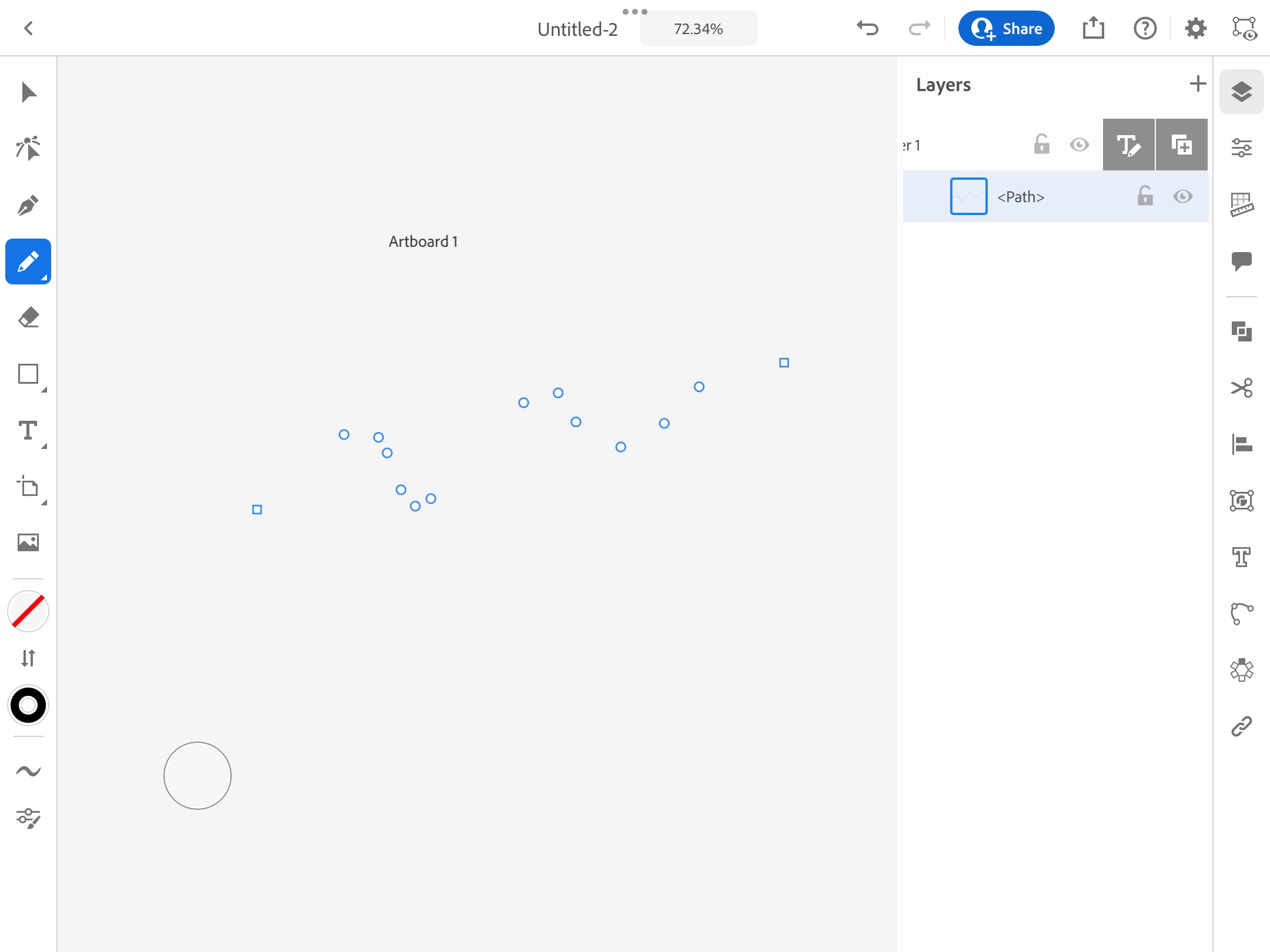Open the Comments panel
The image size is (1270, 952).
1241,261
